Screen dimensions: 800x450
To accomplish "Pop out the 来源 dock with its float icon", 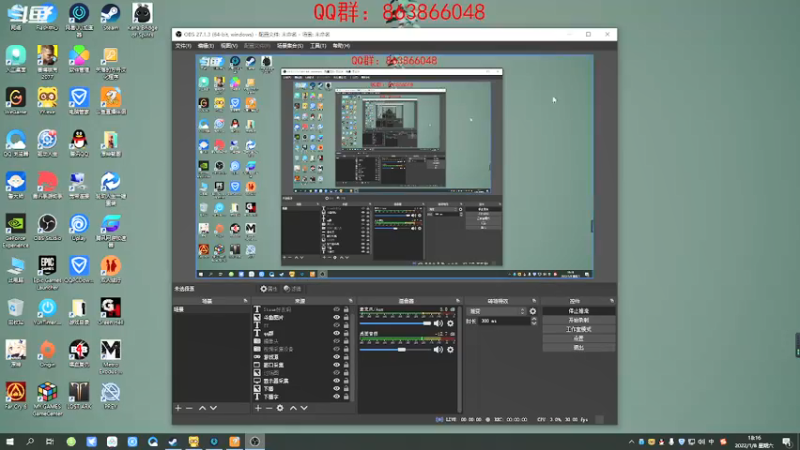I will (x=351, y=301).
